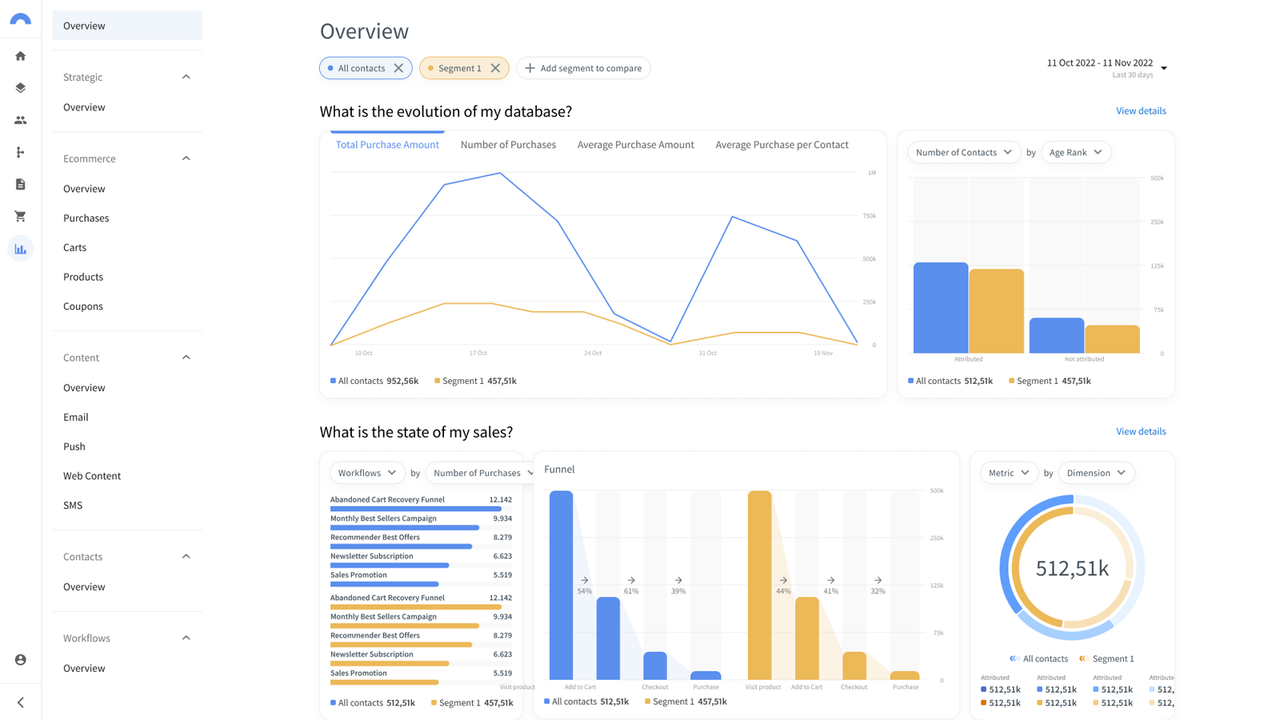Open the contacts people icon
This screenshot has width=1280, height=720.
(x=20, y=120)
